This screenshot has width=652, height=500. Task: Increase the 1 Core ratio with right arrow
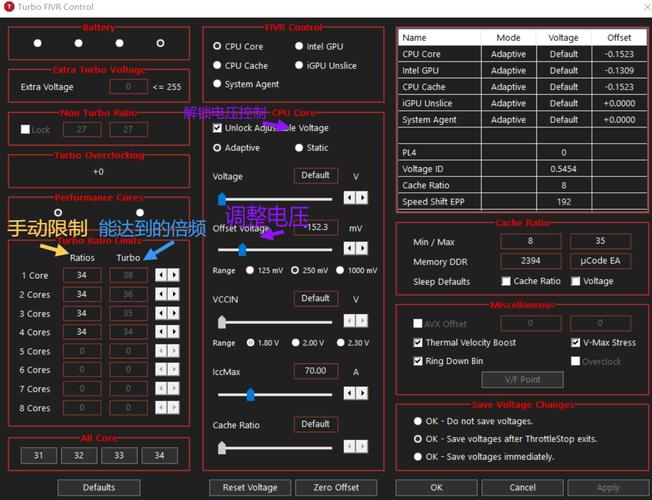(174, 275)
